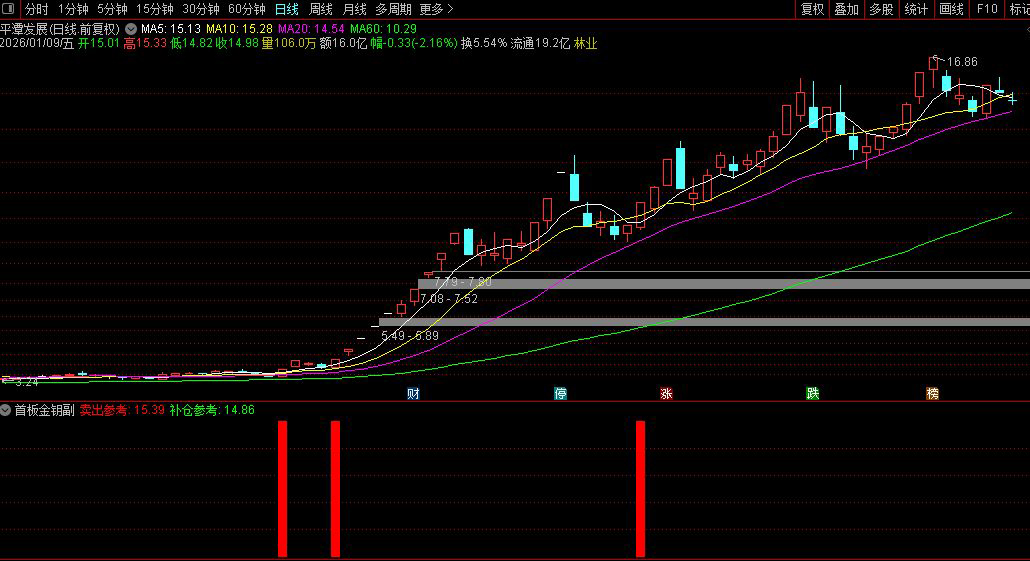Click the 幅-0.33(-2.16%) change value
This screenshot has width=1030, height=561.
[414, 43]
